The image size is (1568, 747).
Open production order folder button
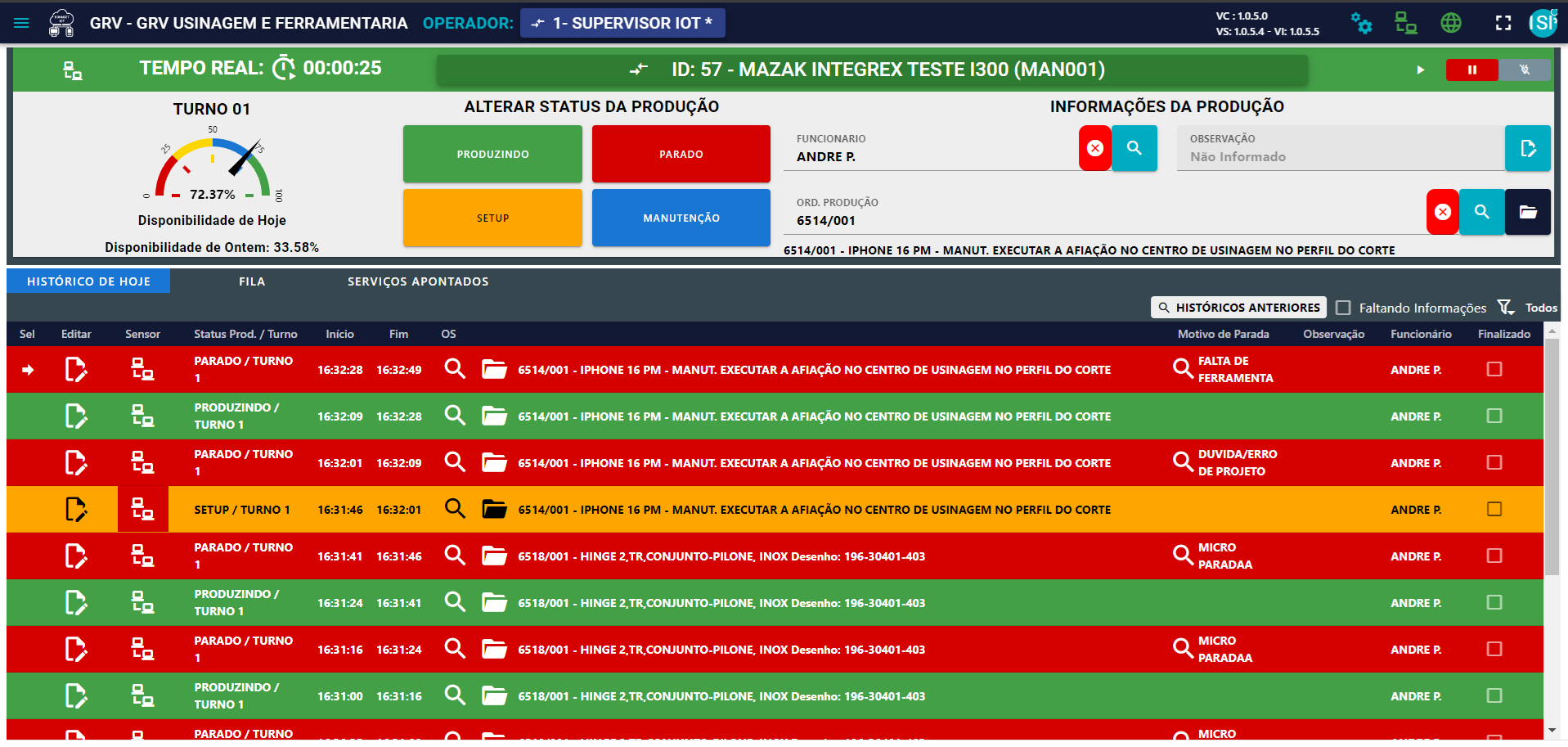pos(1528,212)
